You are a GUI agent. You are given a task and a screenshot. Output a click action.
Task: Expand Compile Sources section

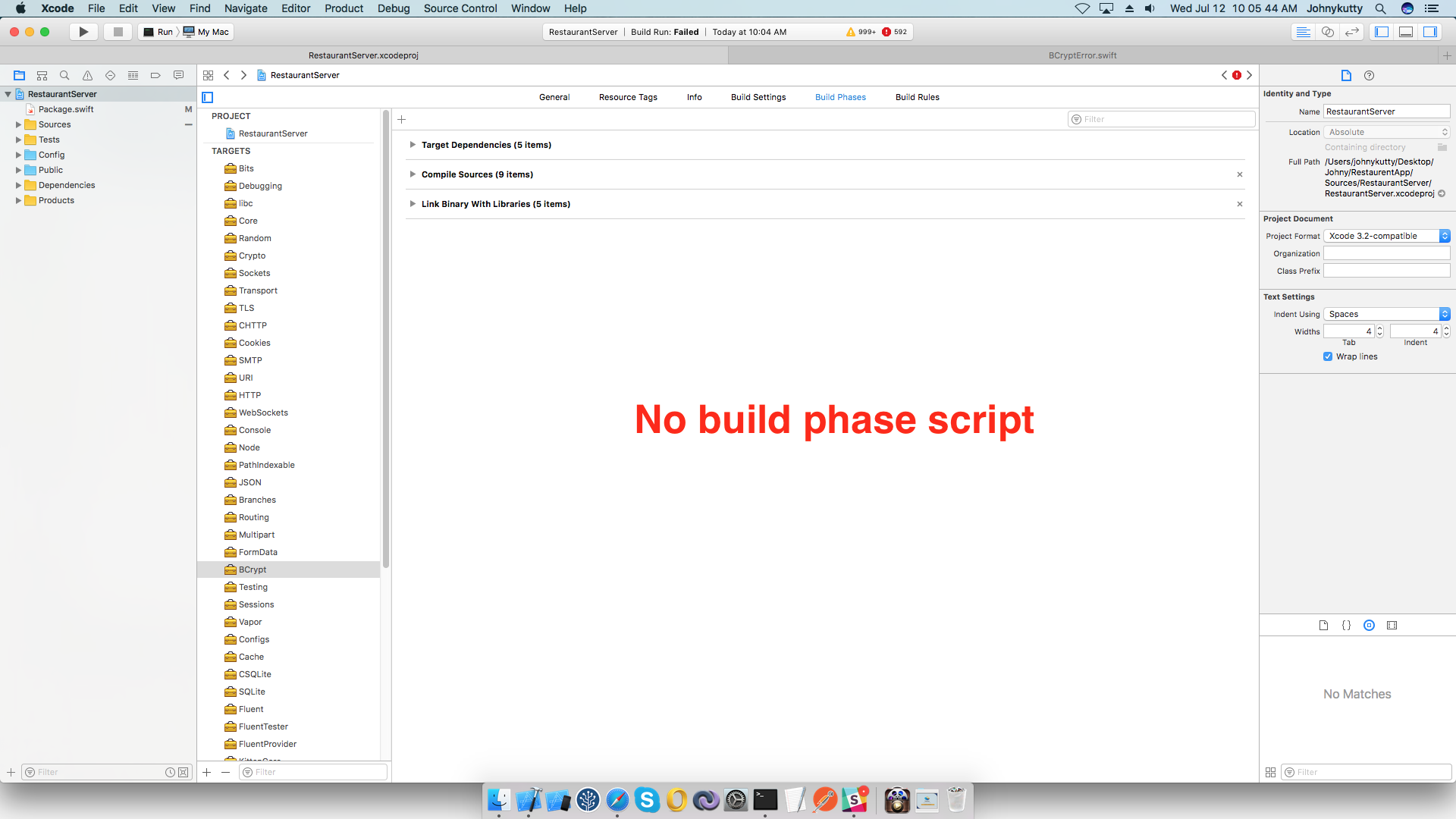click(x=413, y=174)
